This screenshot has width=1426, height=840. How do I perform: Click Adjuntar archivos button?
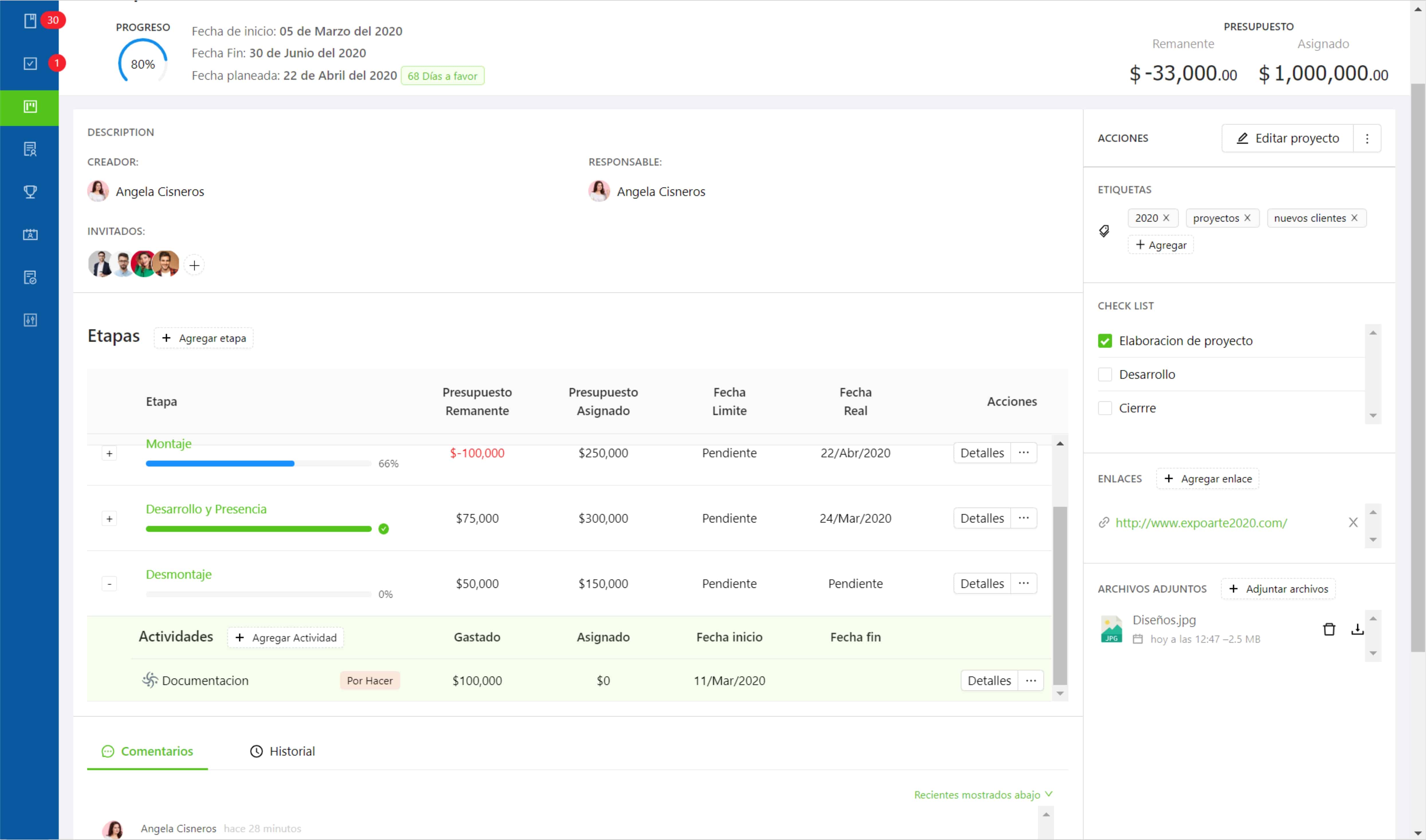[1278, 589]
